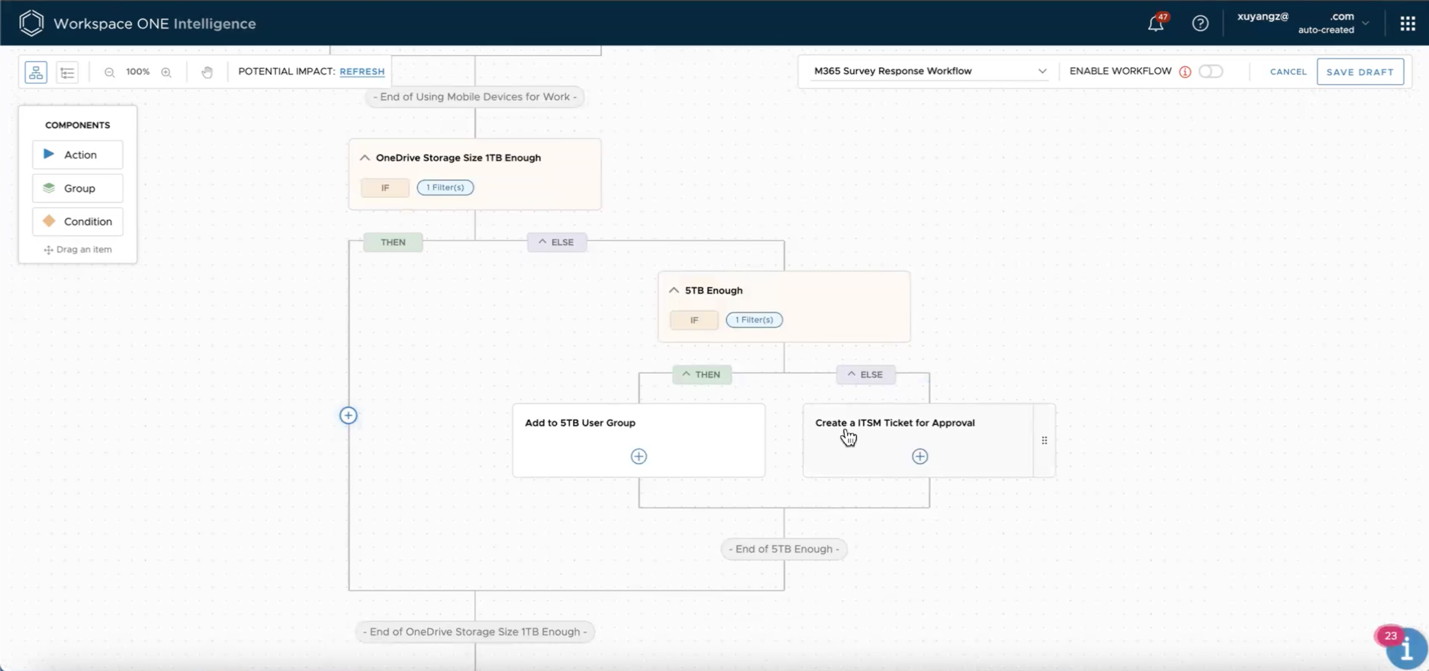This screenshot has height=671, width=1429.
Task: Open the notifications bell
Action: (1156, 23)
